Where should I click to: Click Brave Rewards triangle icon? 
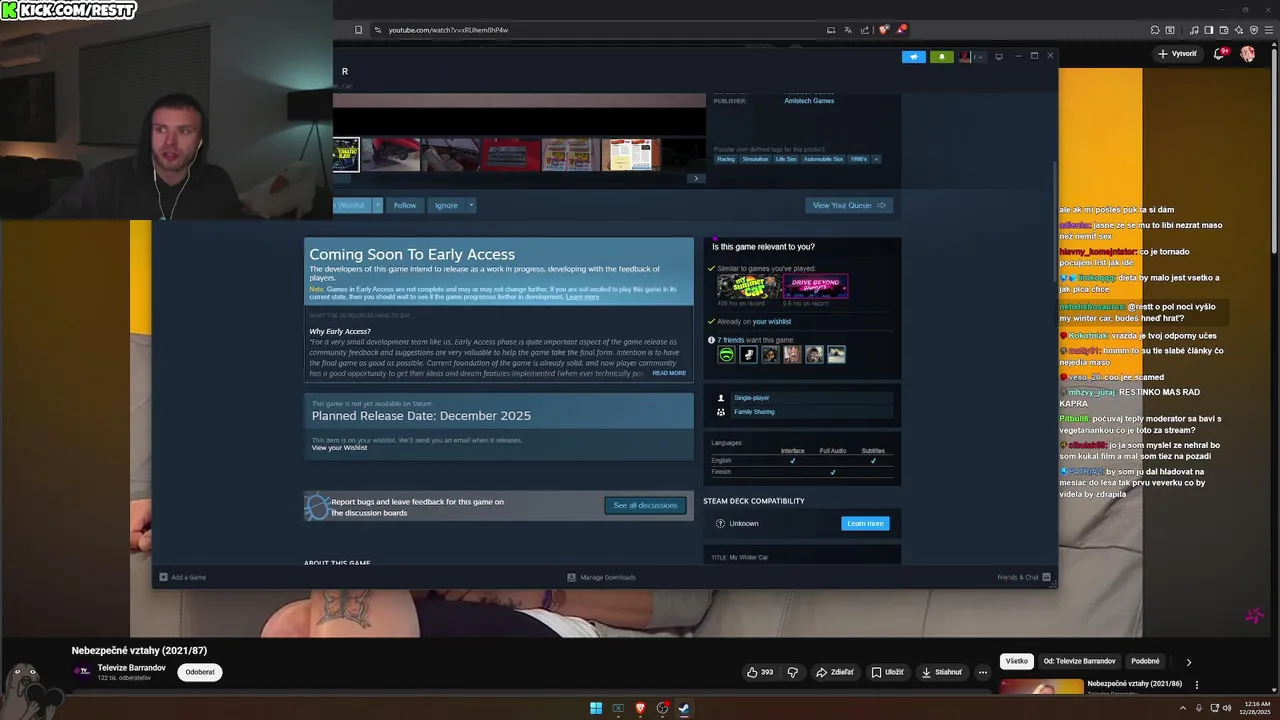click(900, 30)
